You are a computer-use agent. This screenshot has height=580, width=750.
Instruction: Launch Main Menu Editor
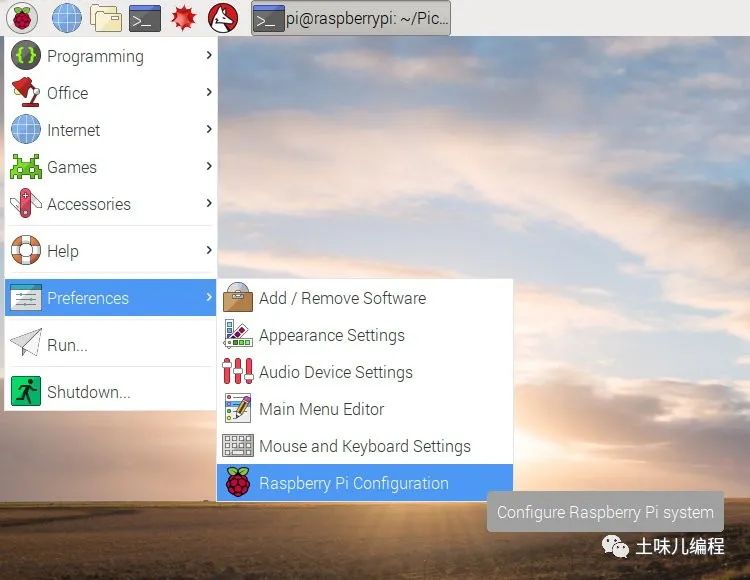365,408
